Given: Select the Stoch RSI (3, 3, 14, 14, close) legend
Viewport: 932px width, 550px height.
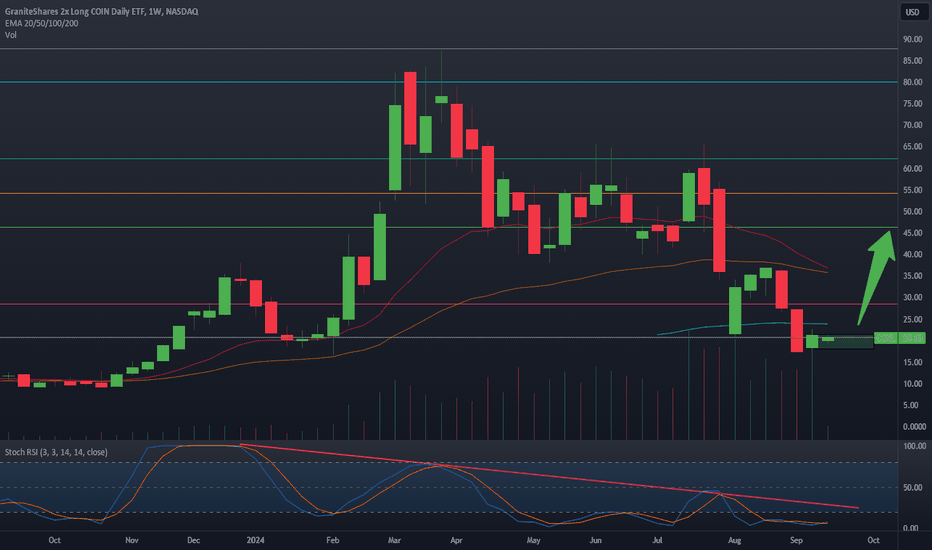Looking at the screenshot, I should [x=56, y=452].
